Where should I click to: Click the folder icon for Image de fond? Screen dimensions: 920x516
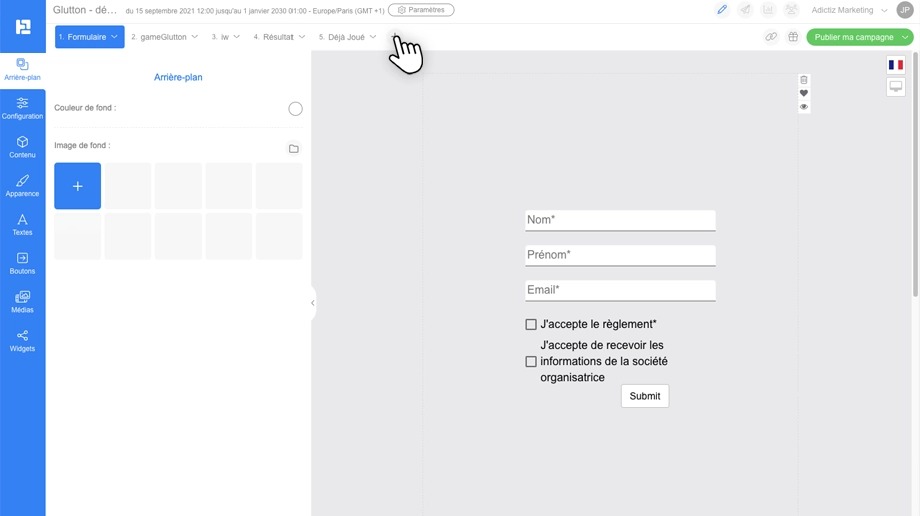(294, 149)
